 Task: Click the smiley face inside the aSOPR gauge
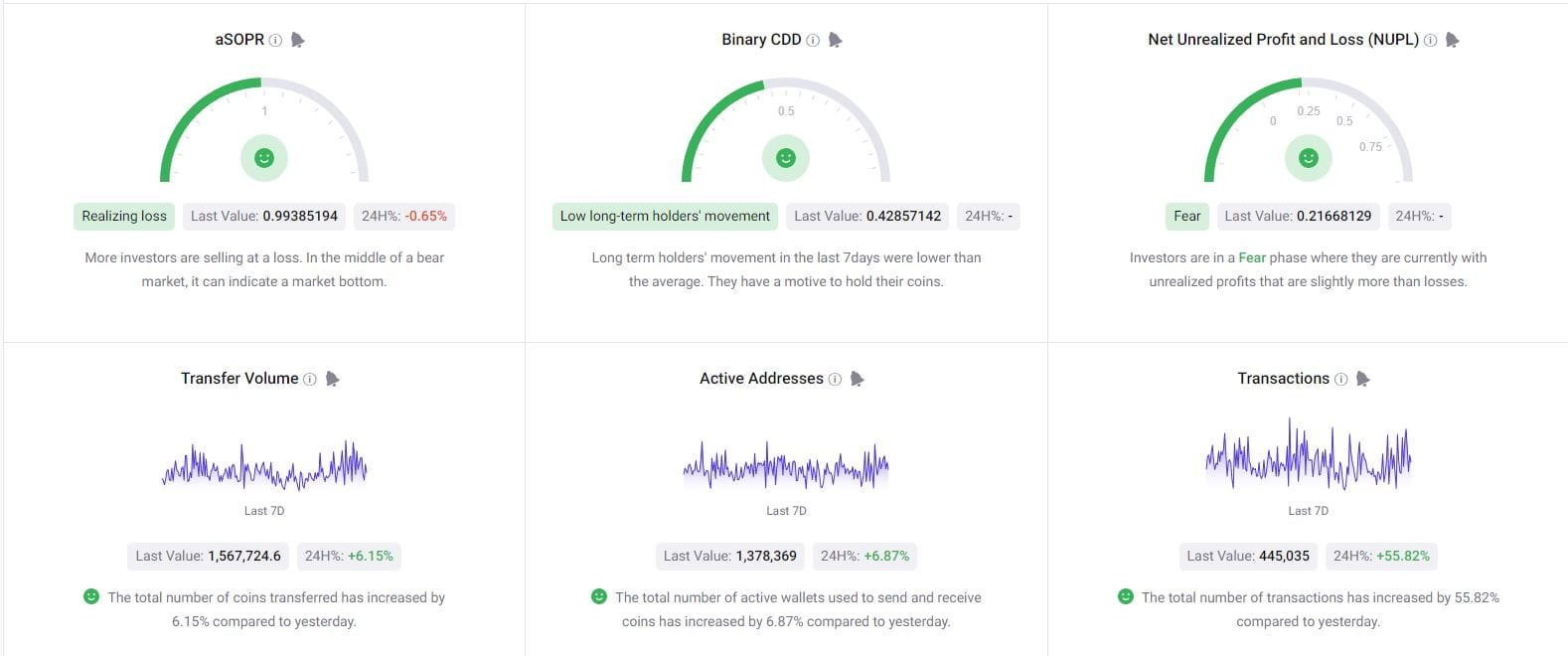click(x=263, y=157)
